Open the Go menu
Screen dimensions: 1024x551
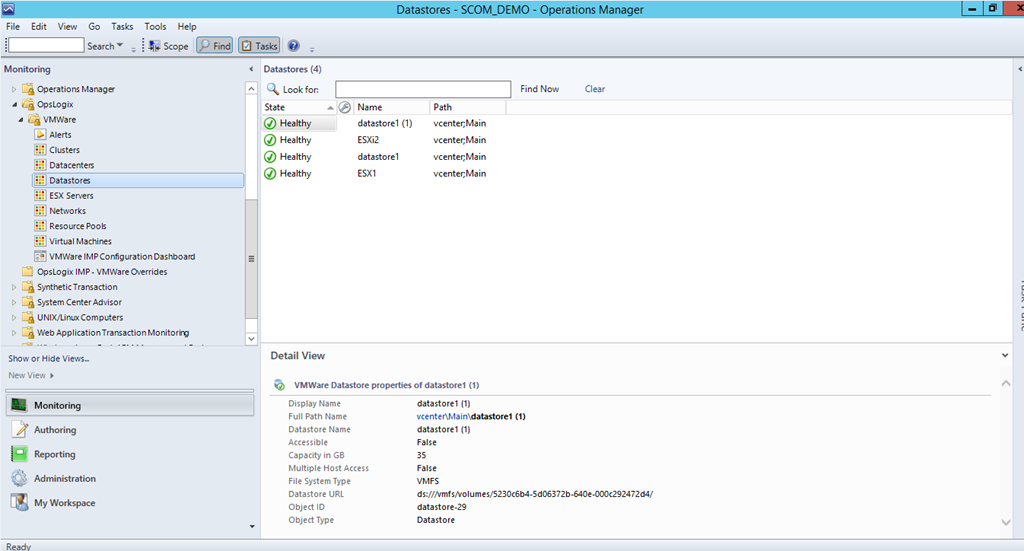click(x=94, y=27)
